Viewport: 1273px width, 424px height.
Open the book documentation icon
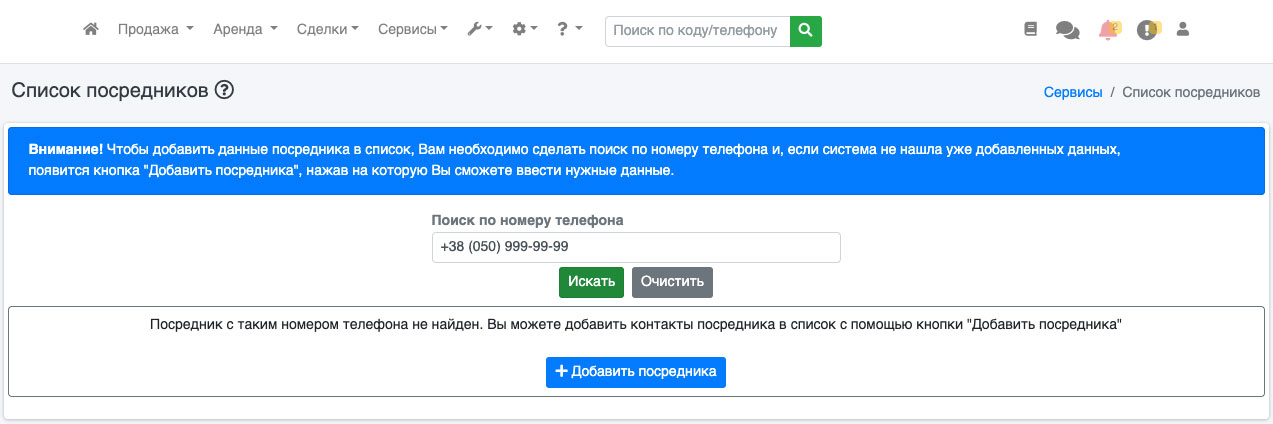1031,30
